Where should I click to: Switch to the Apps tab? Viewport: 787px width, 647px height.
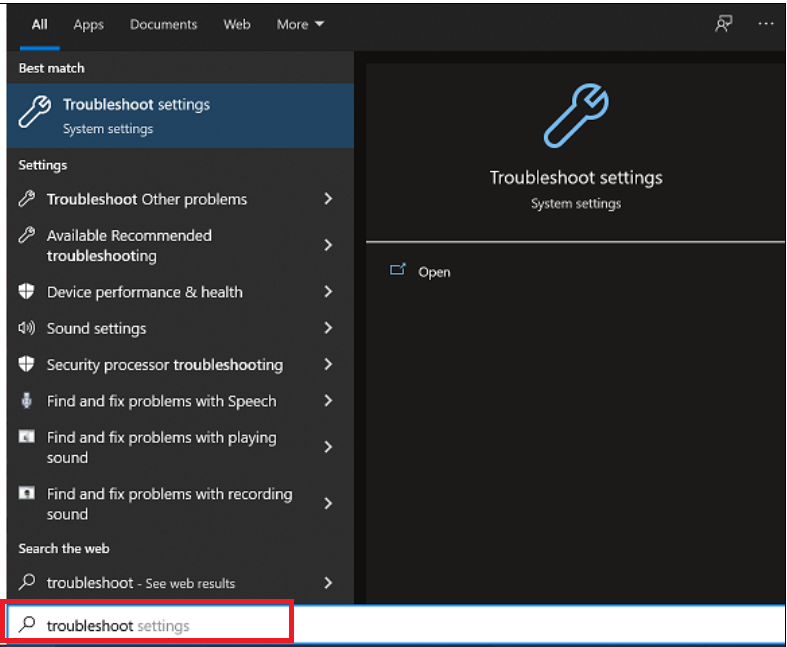point(88,24)
